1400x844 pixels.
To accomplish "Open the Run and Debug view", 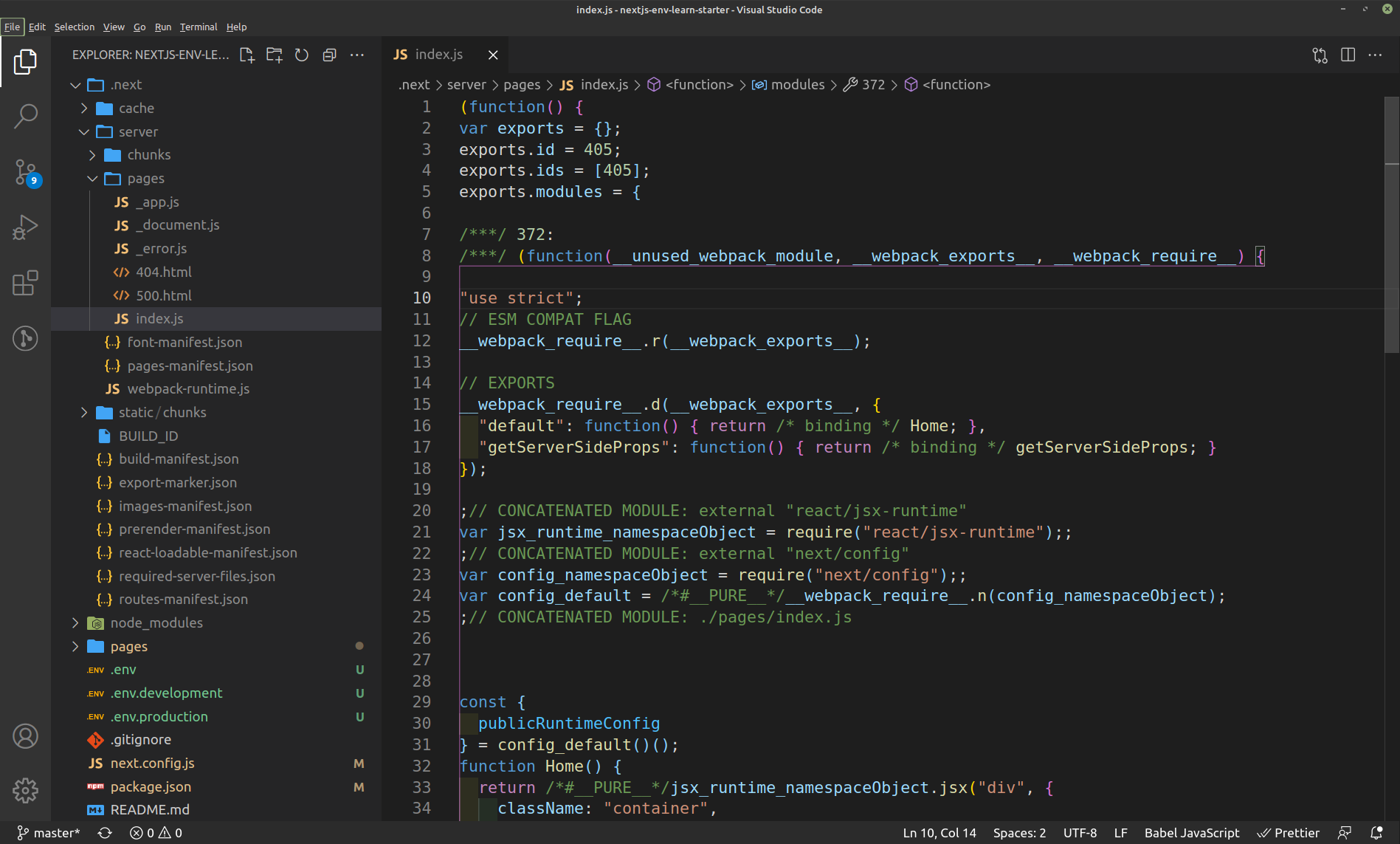I will (25, 227).
